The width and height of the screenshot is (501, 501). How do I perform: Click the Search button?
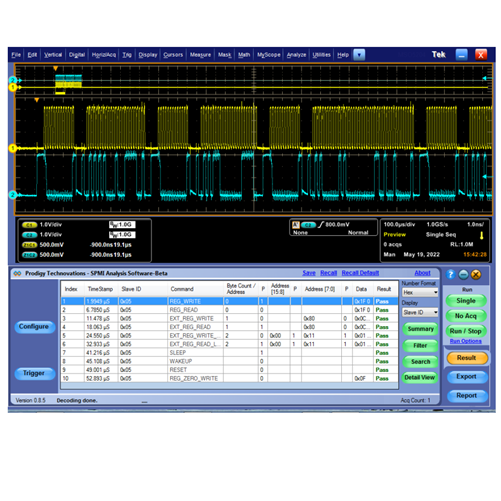(420, 362)
